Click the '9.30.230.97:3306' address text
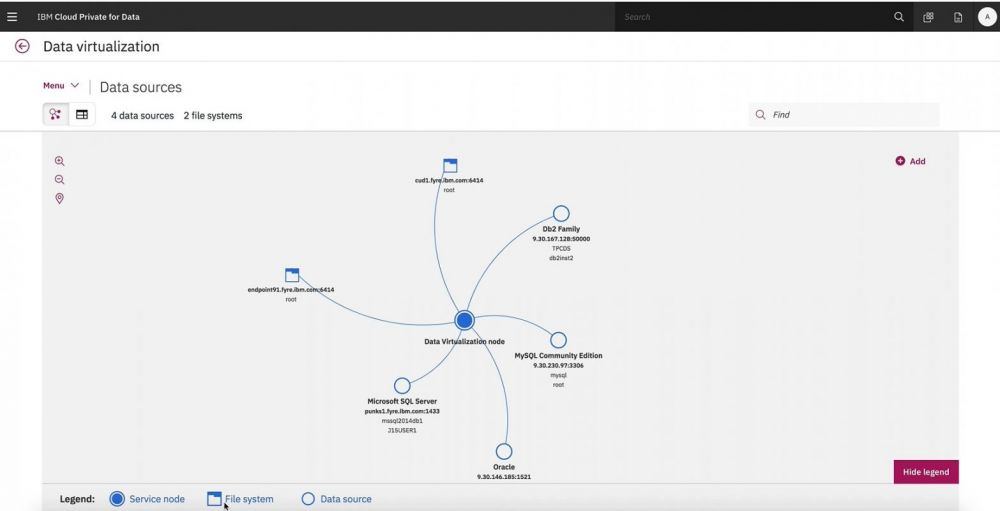Screen dimensions: 1000x511 tap(558, 366)
